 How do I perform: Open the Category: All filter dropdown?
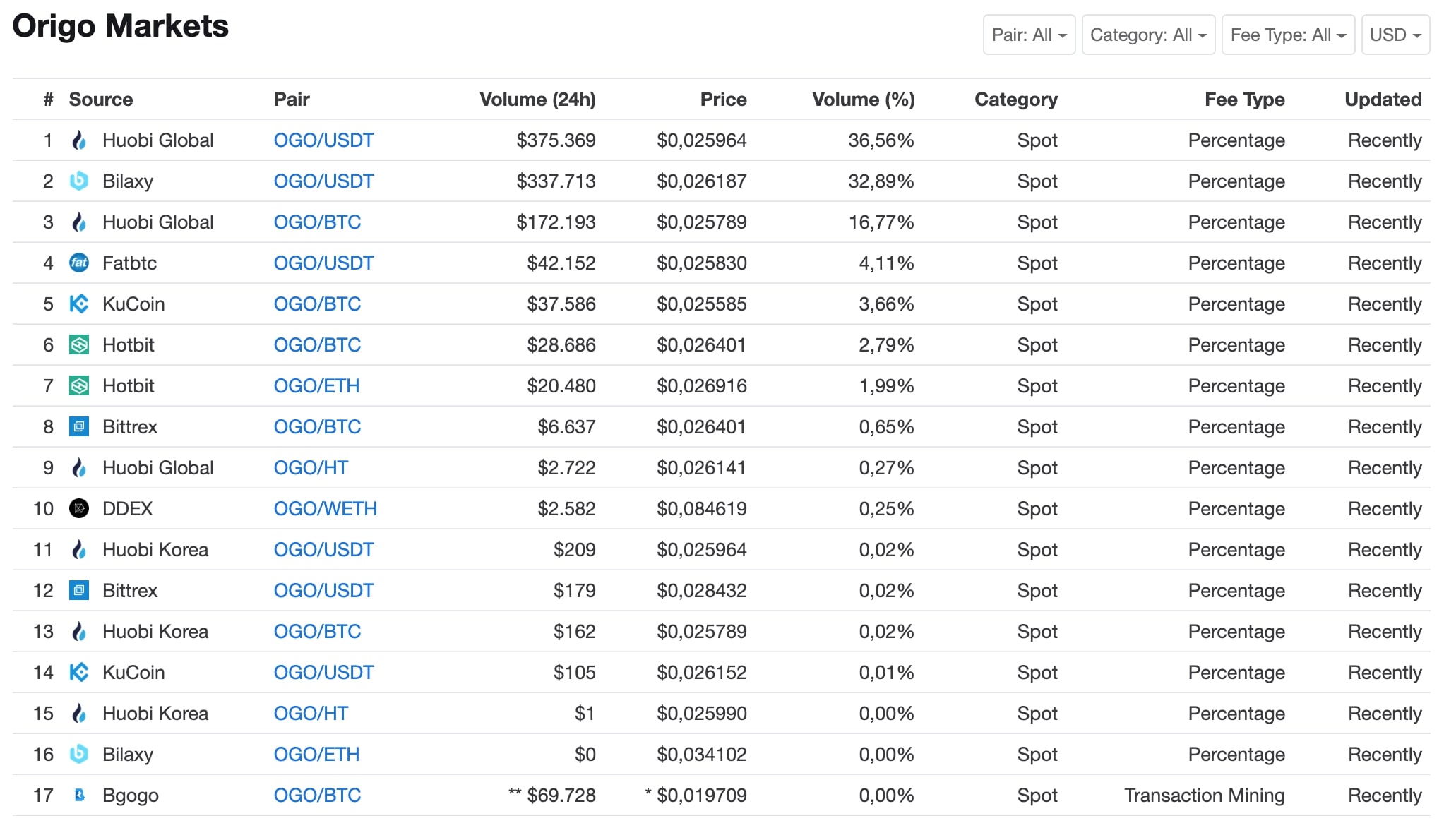1148,35
